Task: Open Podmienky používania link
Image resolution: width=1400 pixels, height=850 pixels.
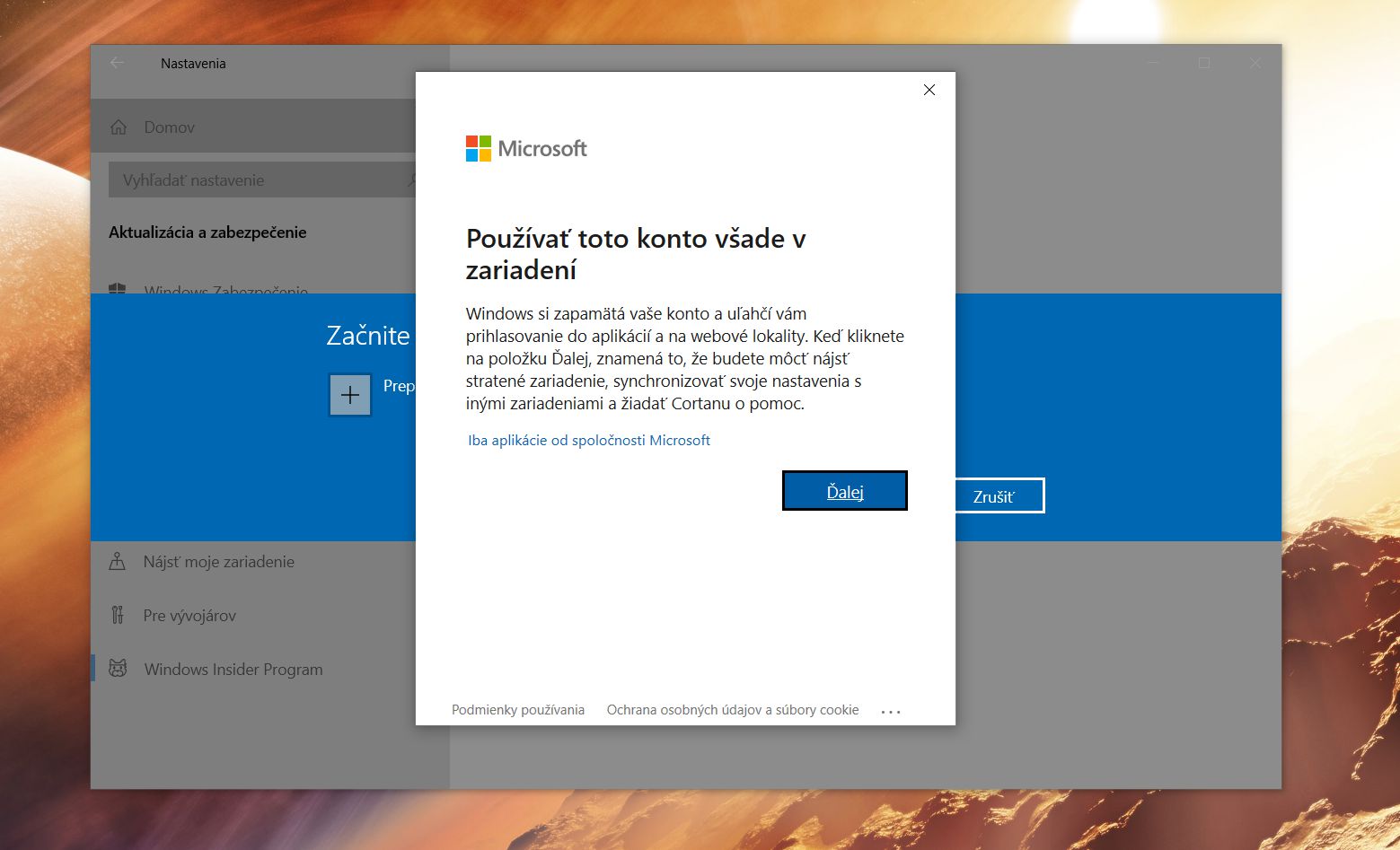Action: (x=518, y=710)
